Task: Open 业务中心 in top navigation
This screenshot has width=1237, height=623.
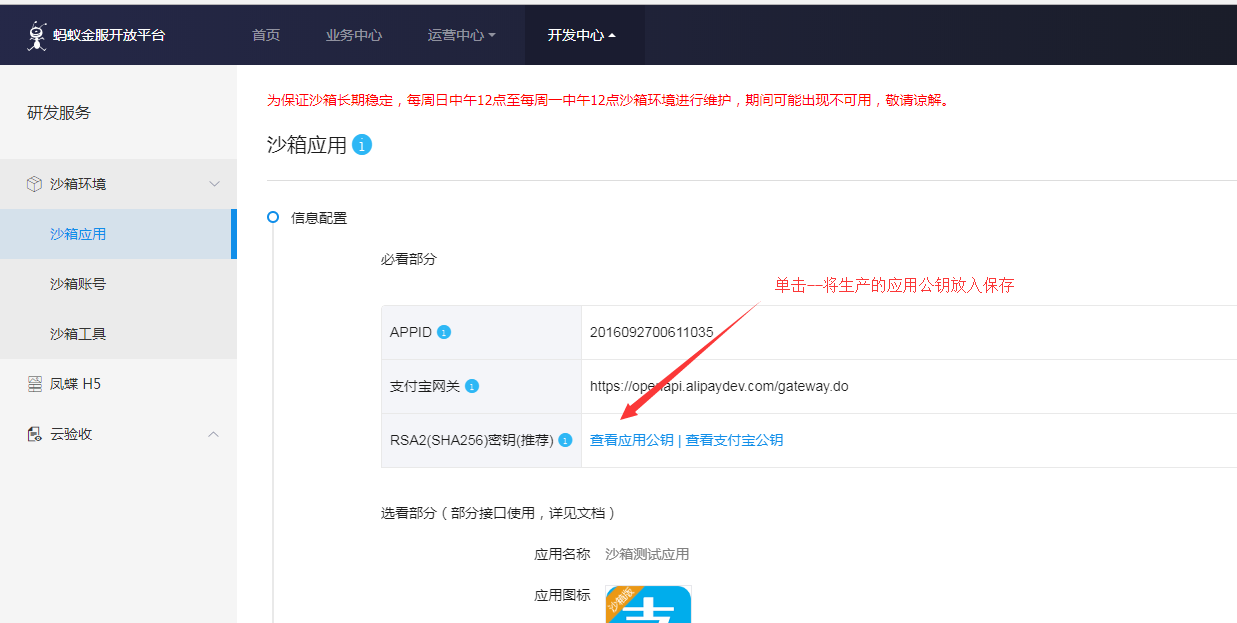Action: [354, 35]
